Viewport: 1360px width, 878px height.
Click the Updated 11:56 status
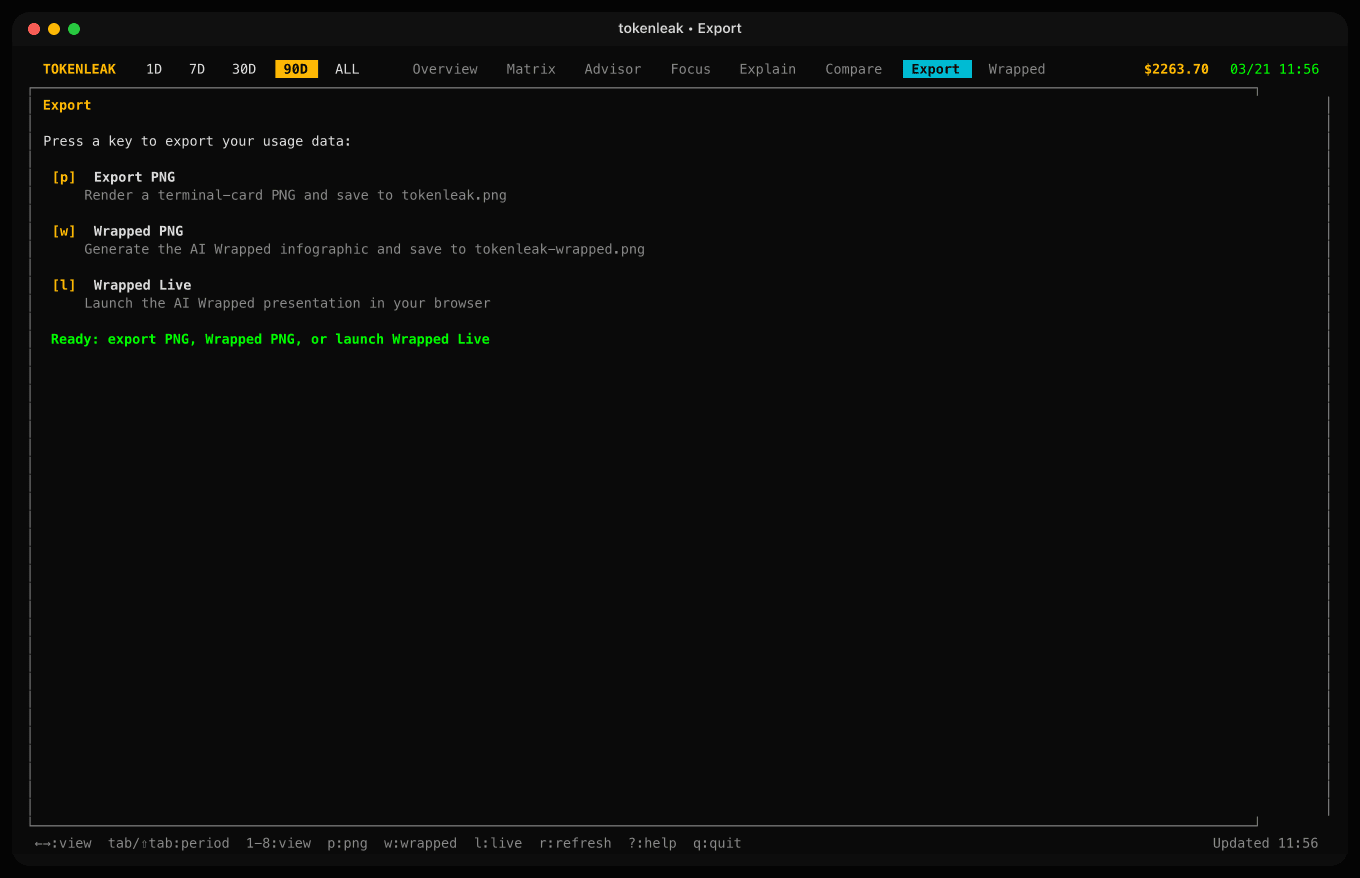(1265, 843)
